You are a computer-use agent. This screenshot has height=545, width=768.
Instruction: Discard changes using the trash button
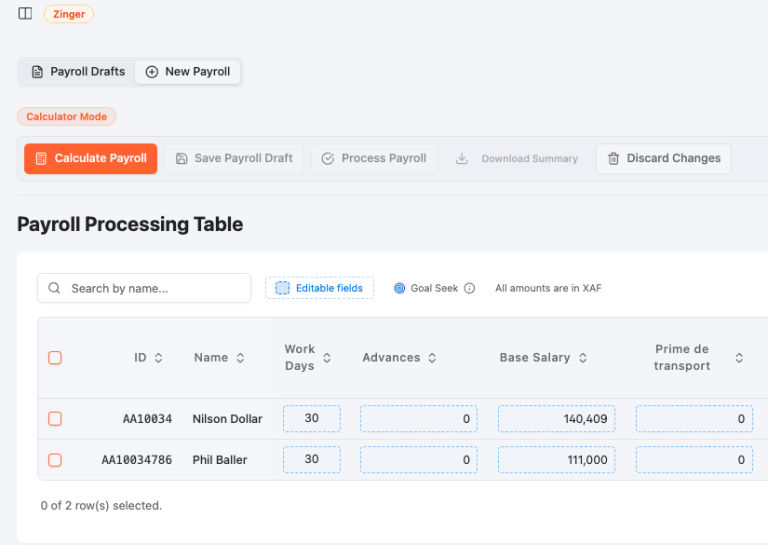point(664,159)
